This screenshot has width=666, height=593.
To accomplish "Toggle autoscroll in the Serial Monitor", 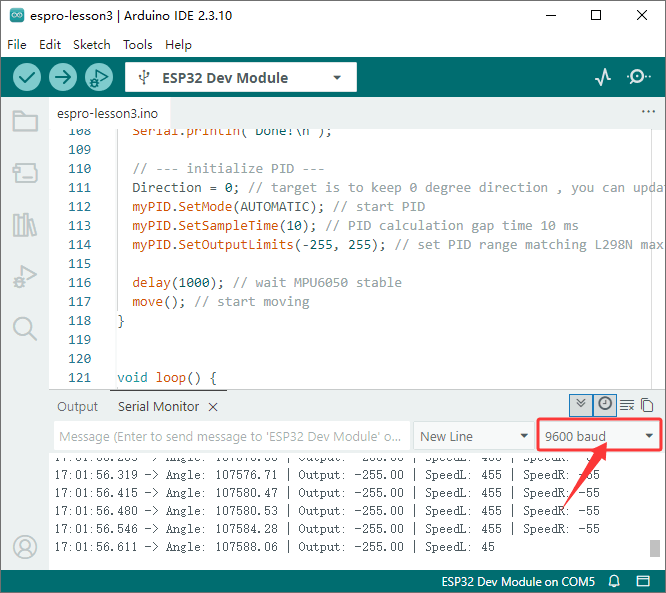I will [x=581, y=405].
